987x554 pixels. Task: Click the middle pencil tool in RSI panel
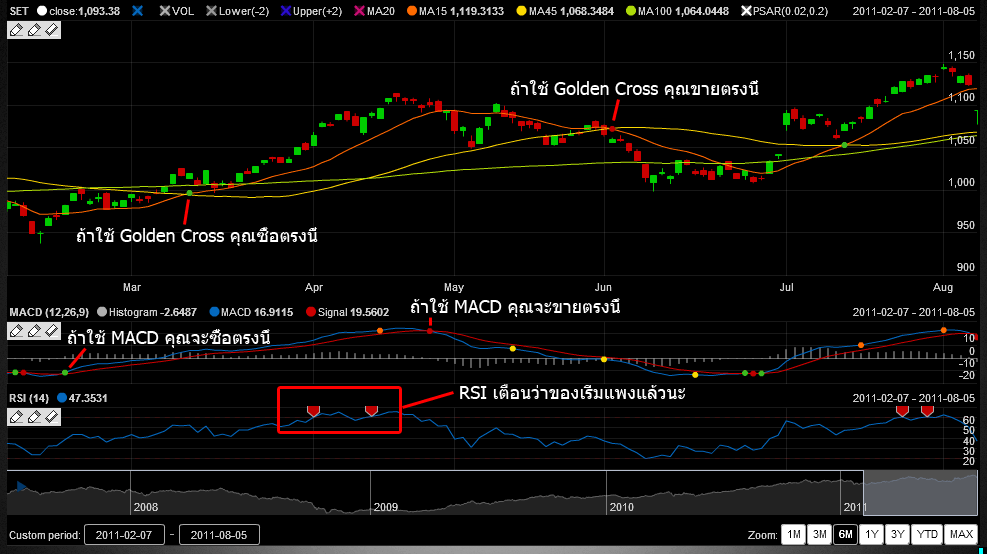(34, 416)
